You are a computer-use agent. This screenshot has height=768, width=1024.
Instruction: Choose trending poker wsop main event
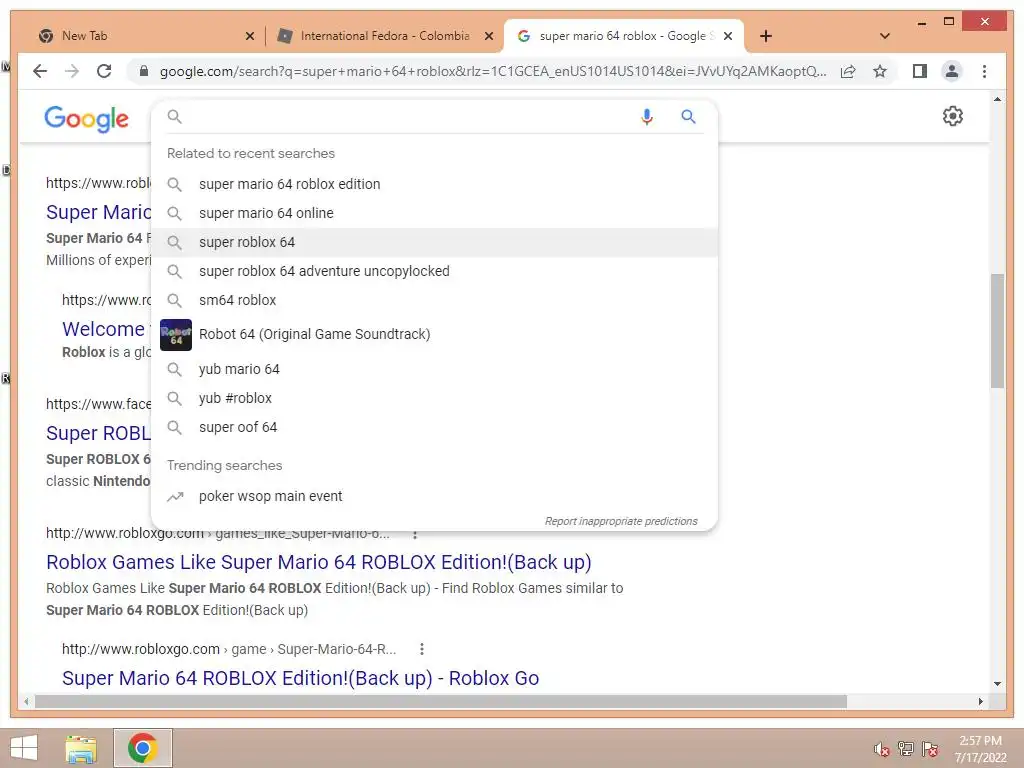[434, 496]
